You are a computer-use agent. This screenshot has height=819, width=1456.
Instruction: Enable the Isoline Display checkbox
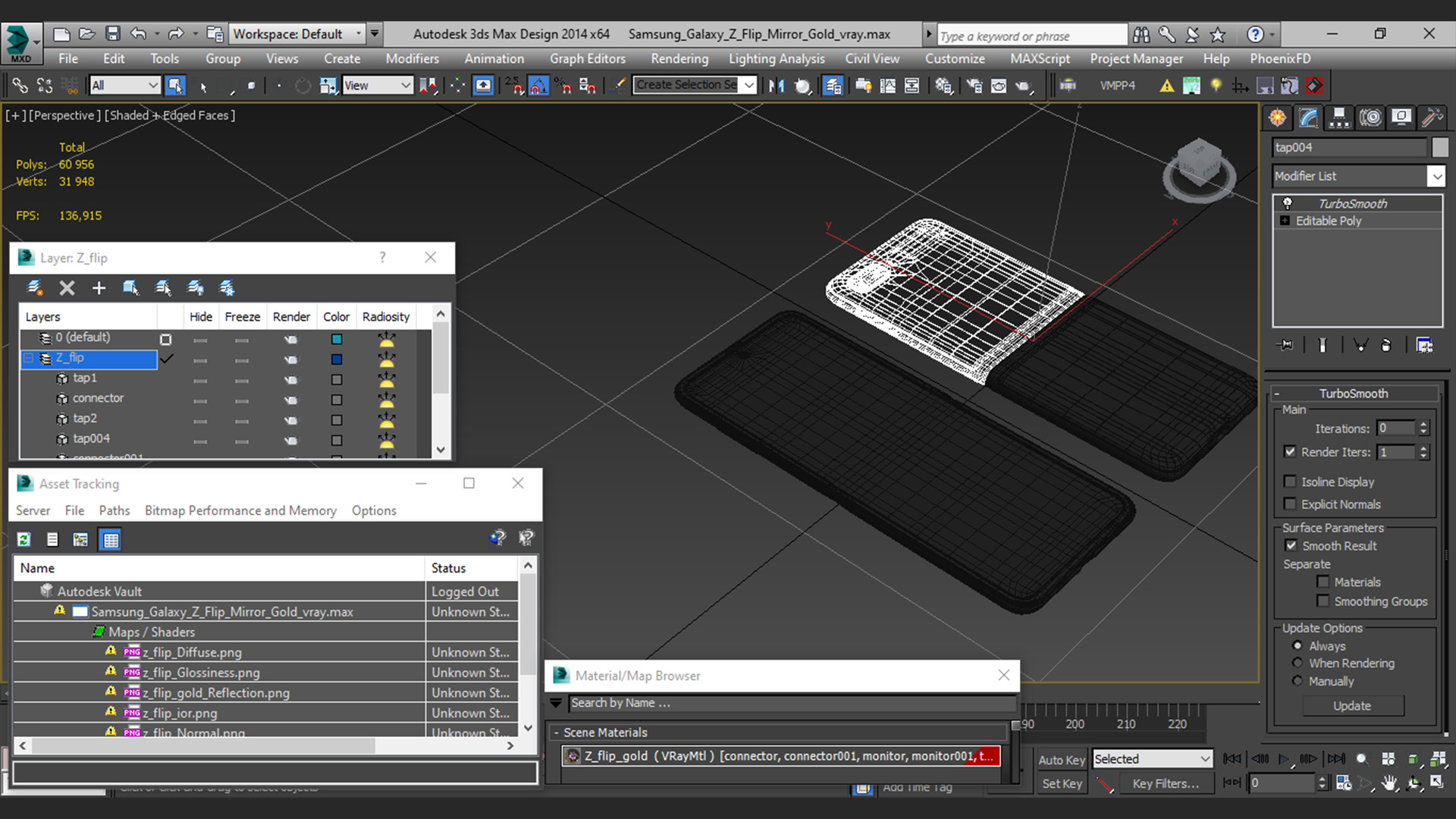coord(1290,482)
